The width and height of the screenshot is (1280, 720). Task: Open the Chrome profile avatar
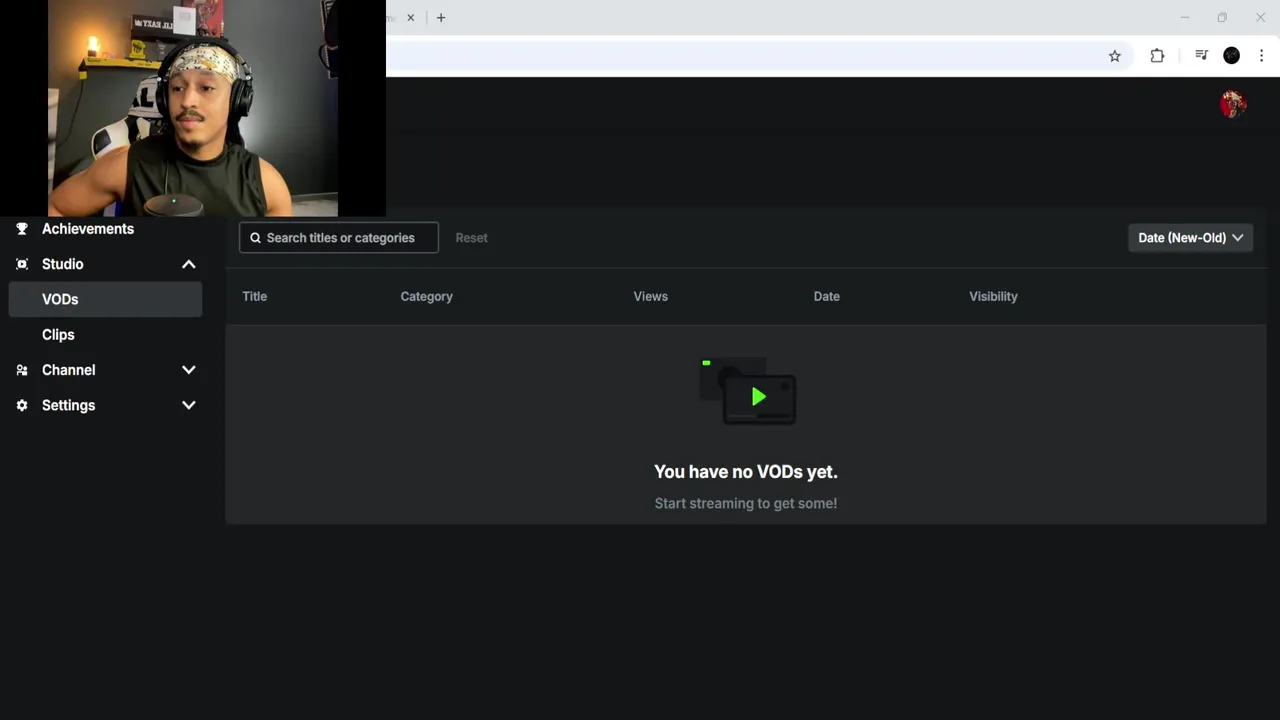point(1232,56)
